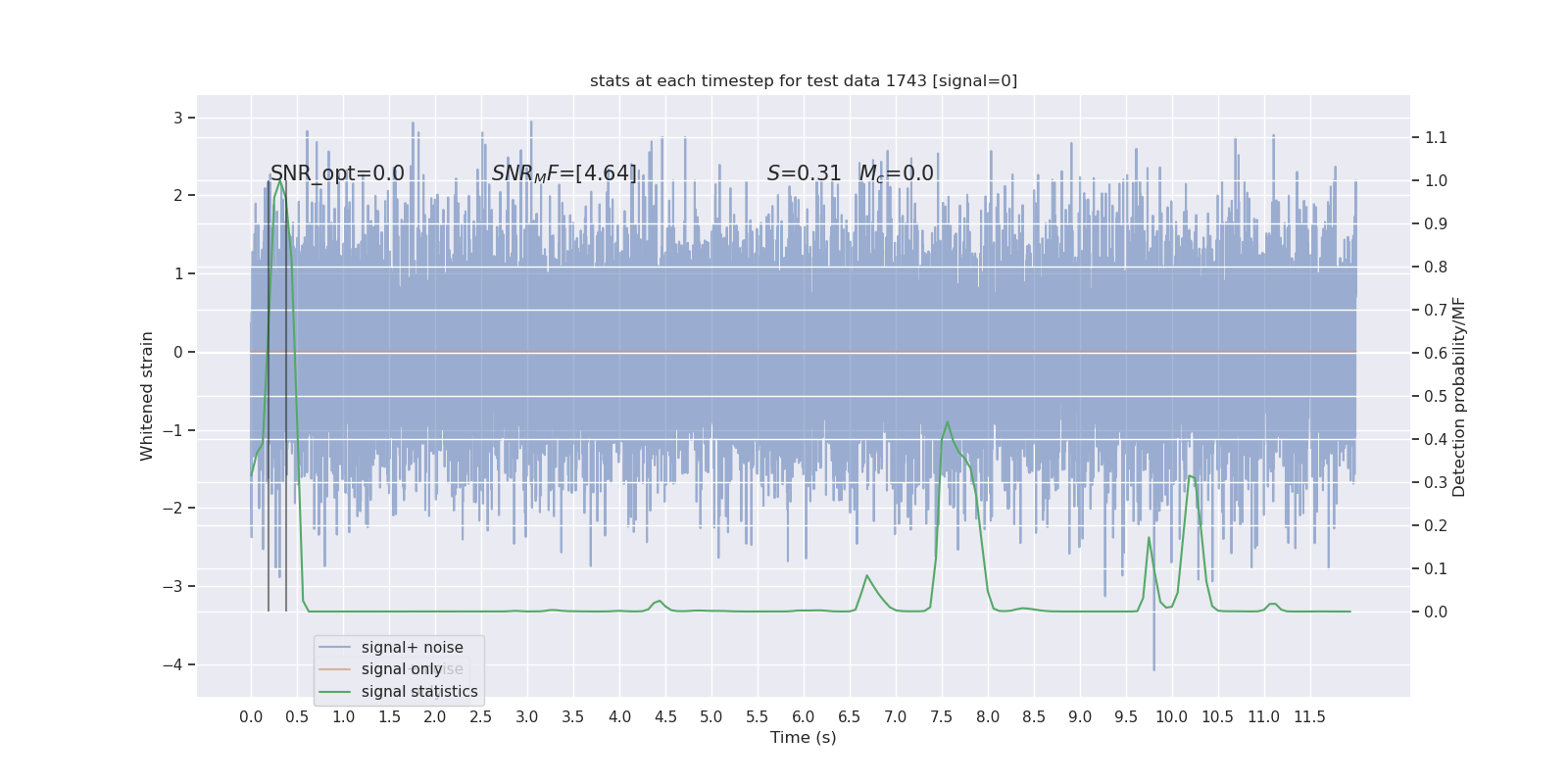This screenshot has height=784, width=1568.
Task: Click the 1.0 tick on the time axis
Action: point(343,717)
